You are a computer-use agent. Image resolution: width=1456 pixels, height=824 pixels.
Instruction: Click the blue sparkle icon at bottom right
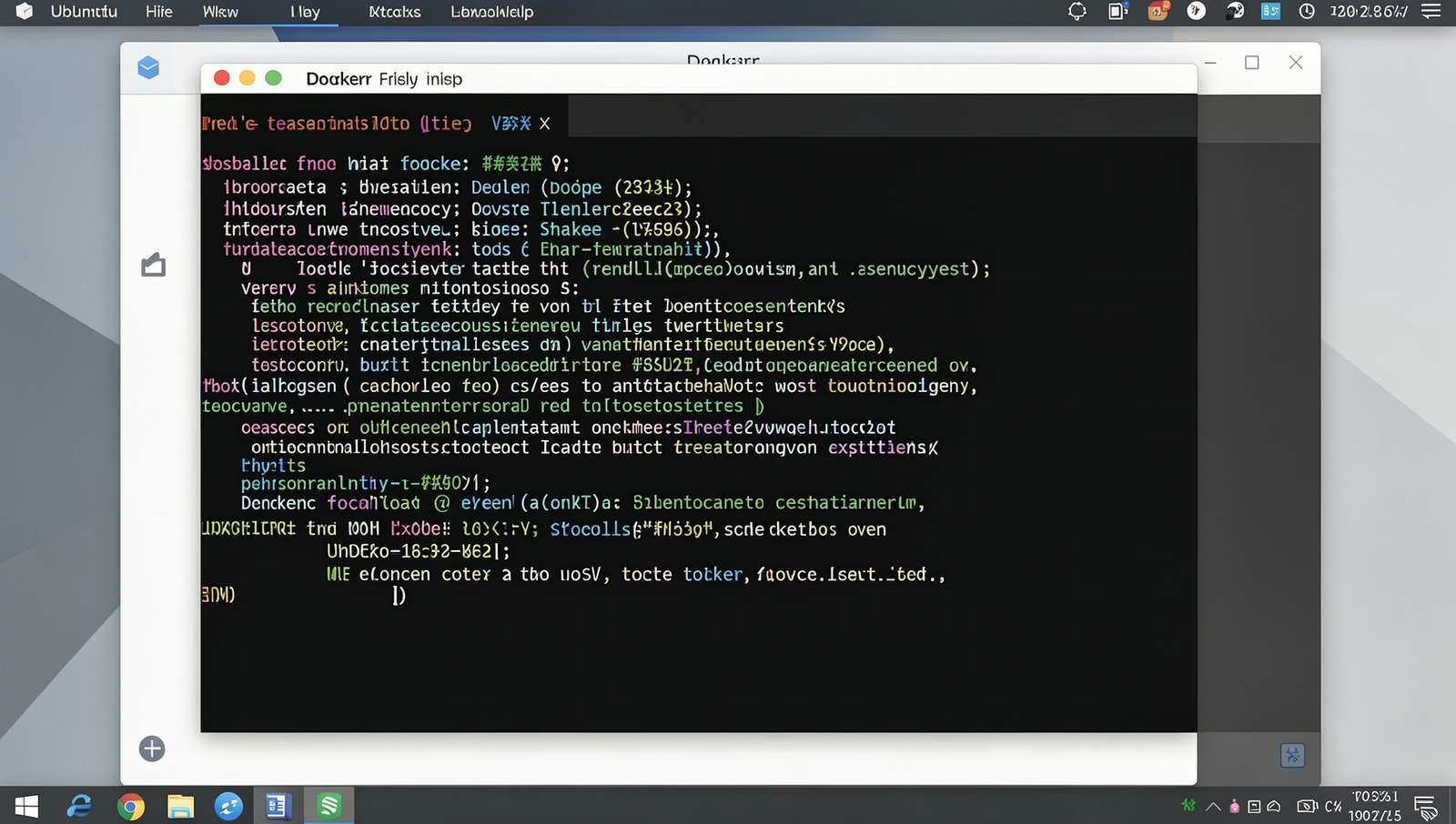1292,755
